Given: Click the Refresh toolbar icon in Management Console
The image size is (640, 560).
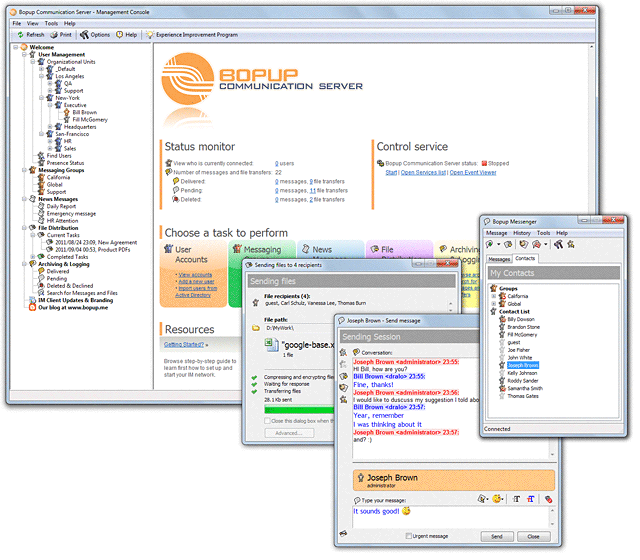Looking at the screenshot, I should pyautogui.click(x=20, y=35).
